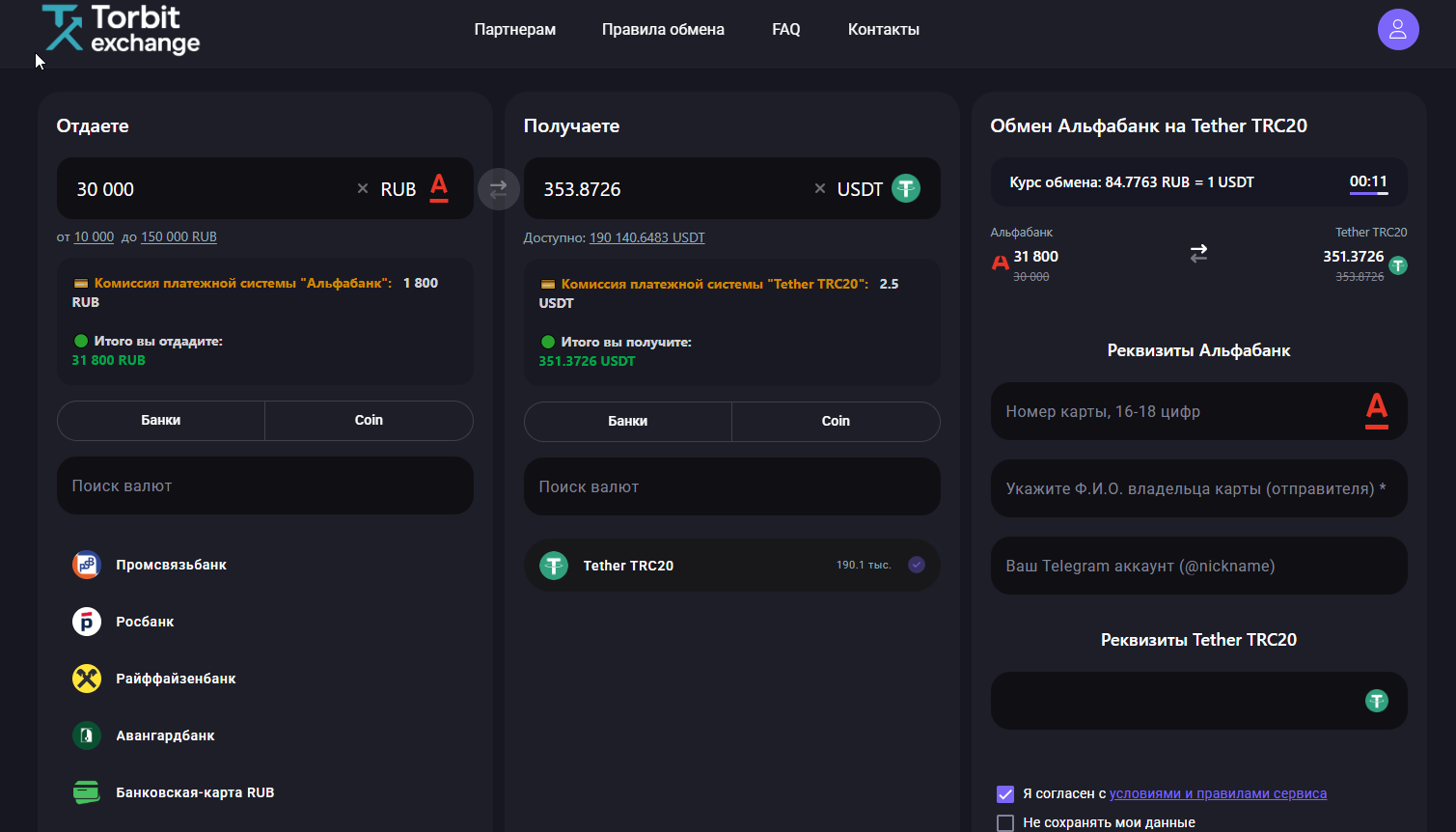Clear the 353.8726 USDT amount with X

(820, 189)
